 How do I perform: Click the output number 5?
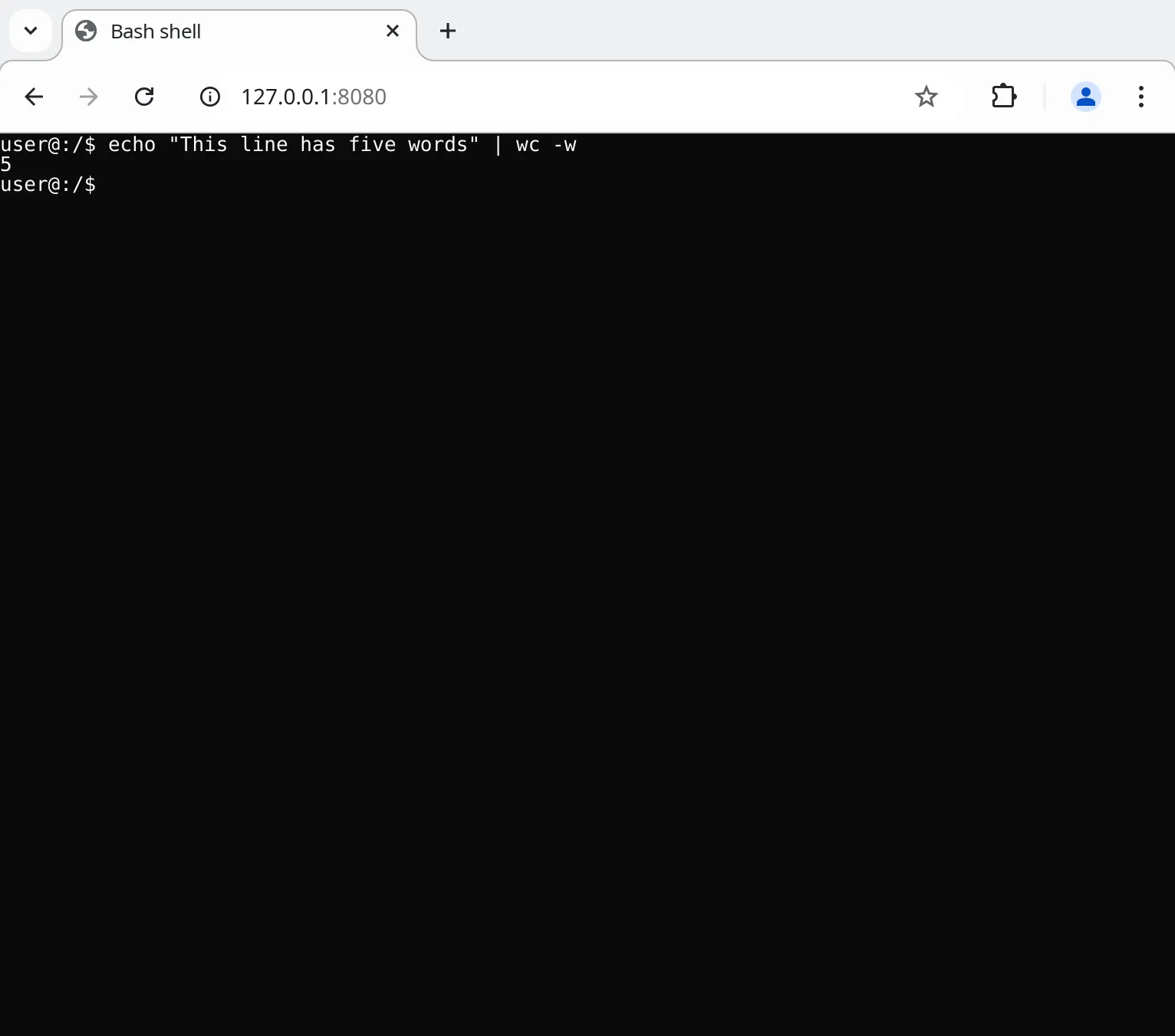tap(6, 164)
